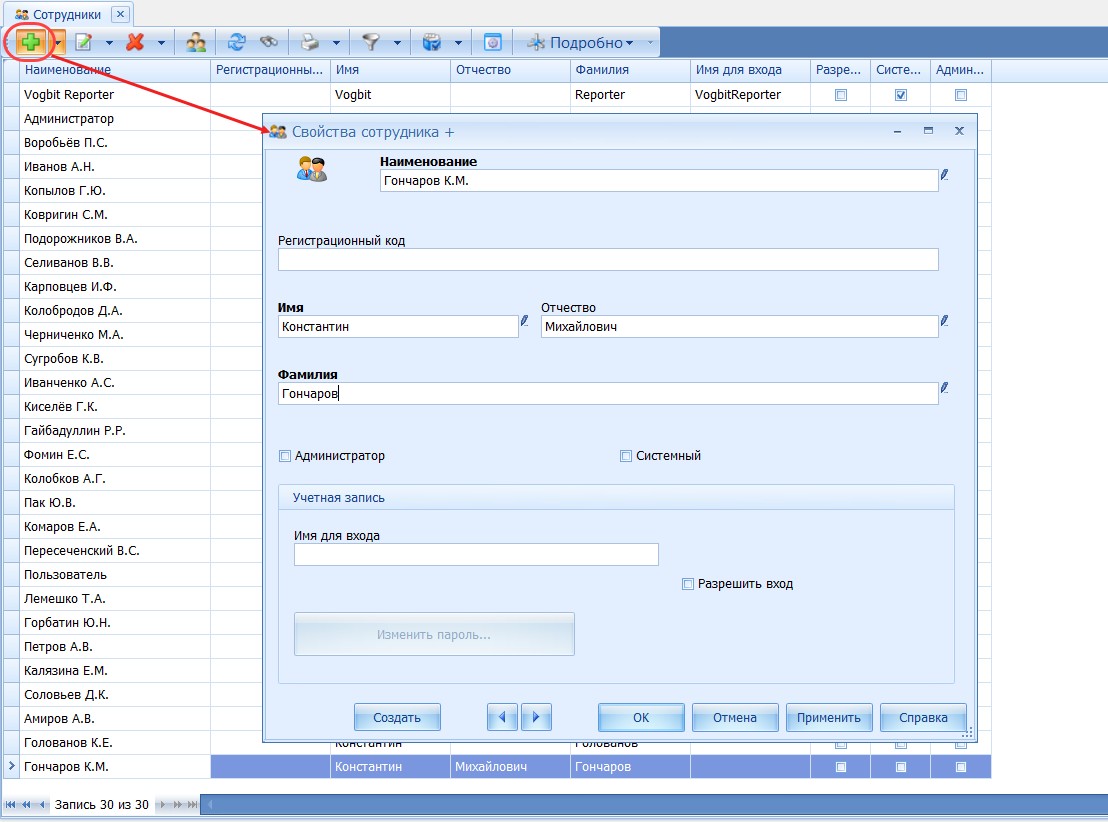1108x822 pixels.
Task: Tick the Системный checkbox
Action: click(626, 456)
